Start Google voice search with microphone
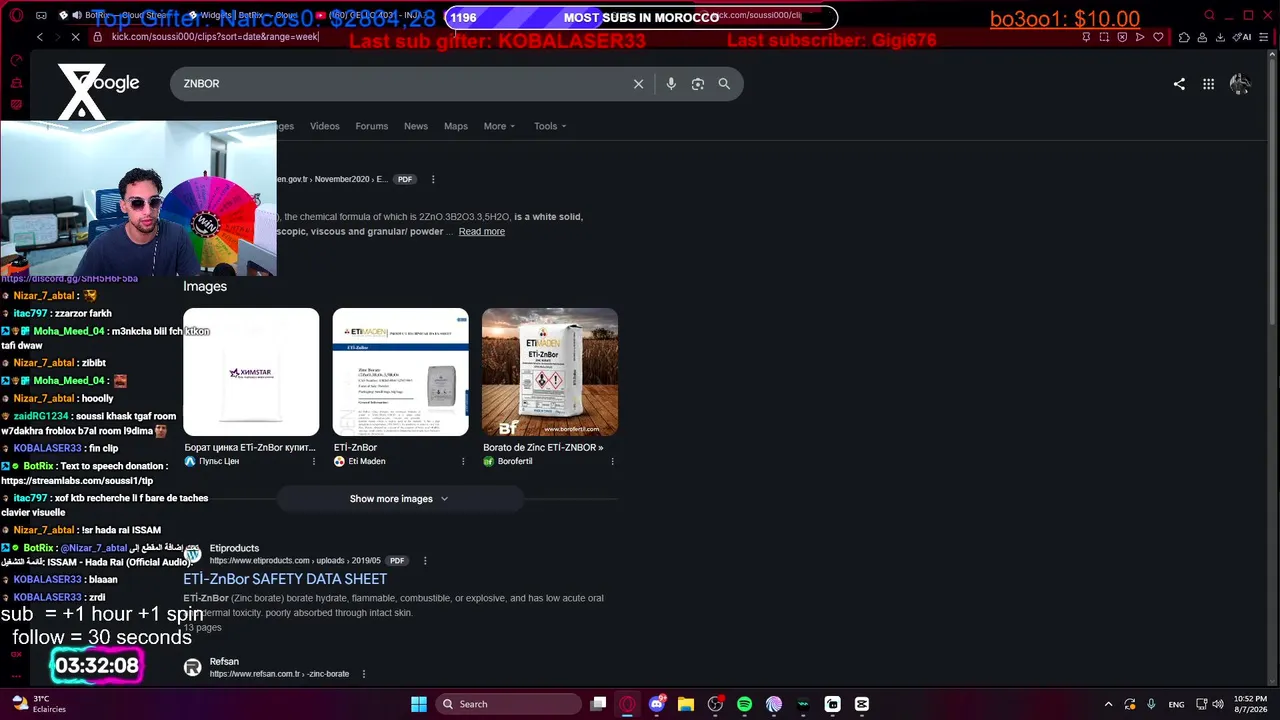 [x=671, y=84]
